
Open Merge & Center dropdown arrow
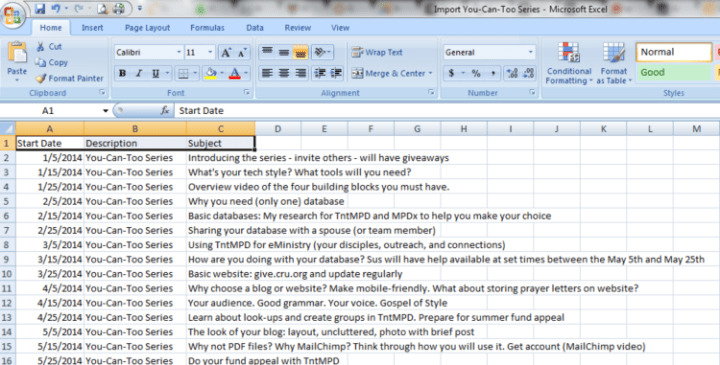pyautogui.click(x=430, y=73)
